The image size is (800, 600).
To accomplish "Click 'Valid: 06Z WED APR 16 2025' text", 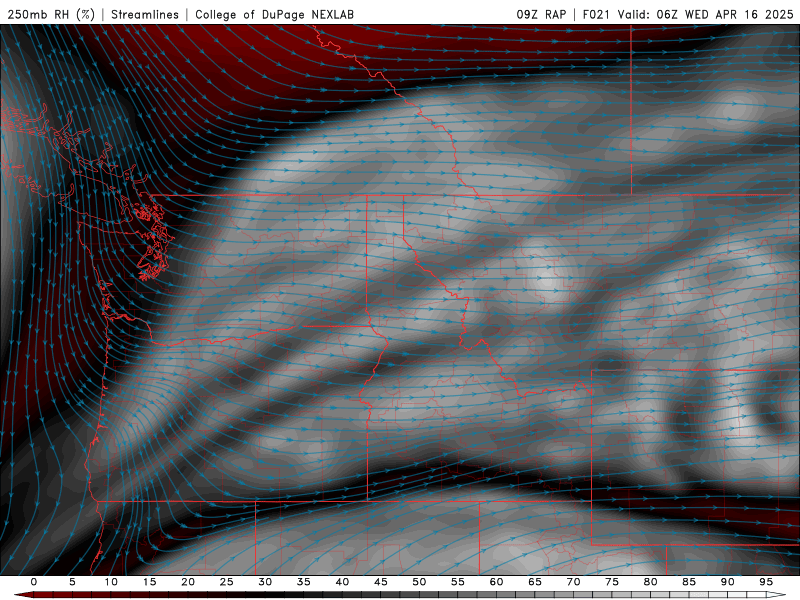I will tap(706, 14).
